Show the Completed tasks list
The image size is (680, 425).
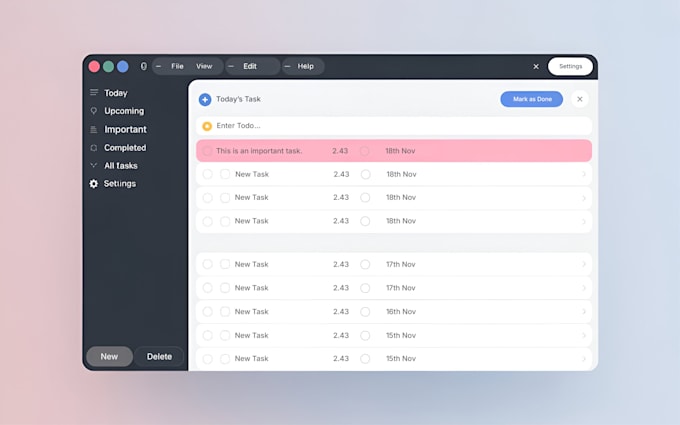point(125,148)
